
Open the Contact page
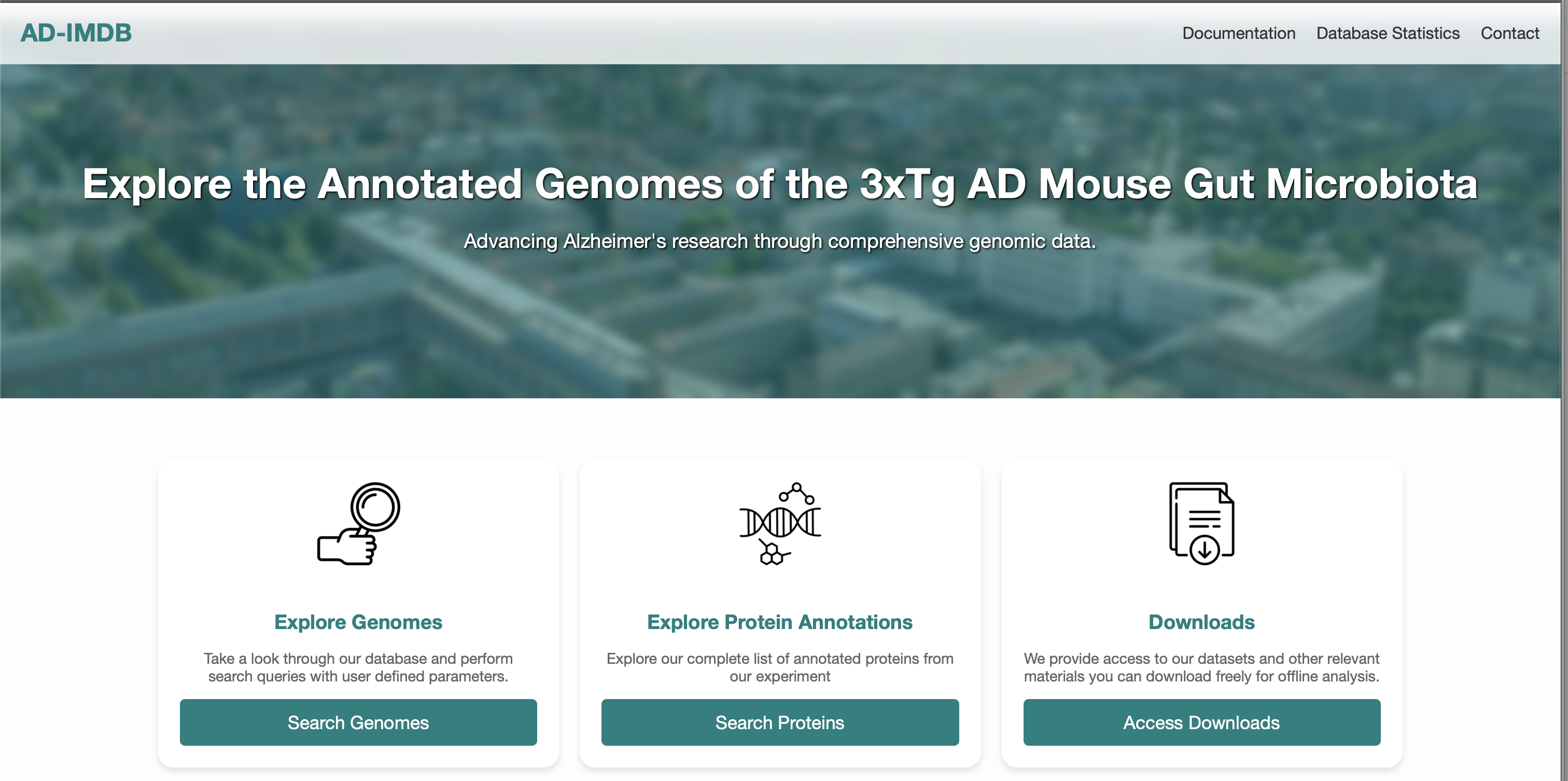coord(1510,33)
